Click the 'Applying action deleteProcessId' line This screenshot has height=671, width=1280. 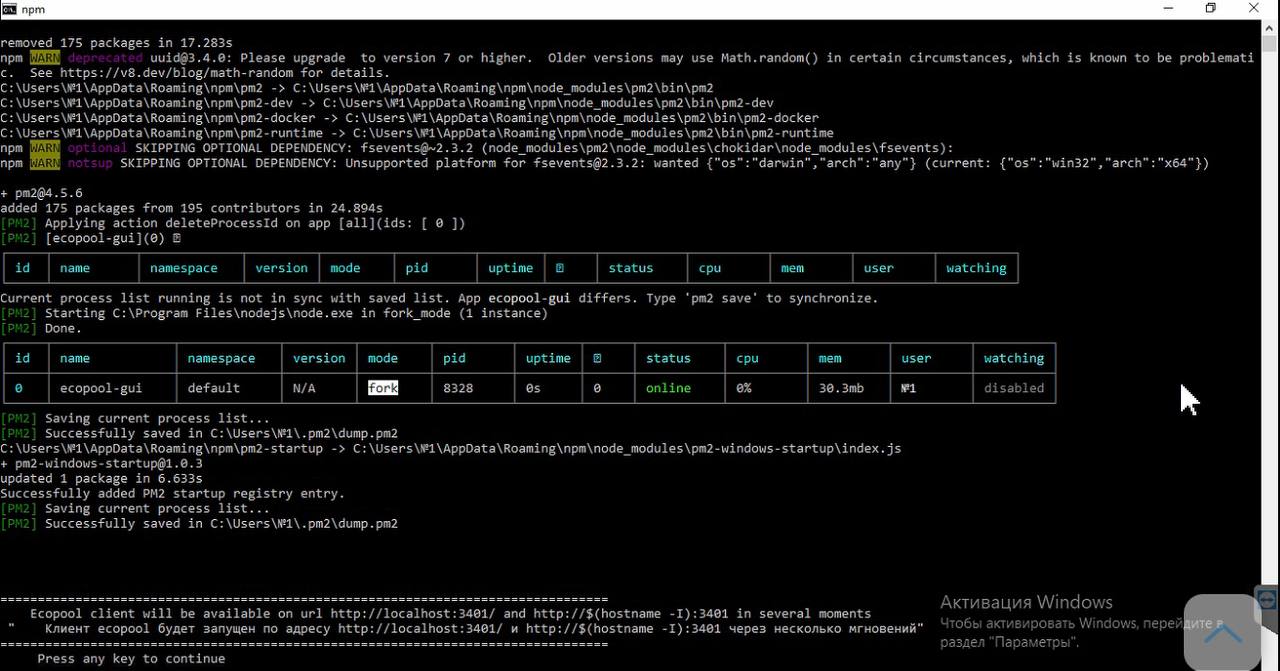coord(233,223)
